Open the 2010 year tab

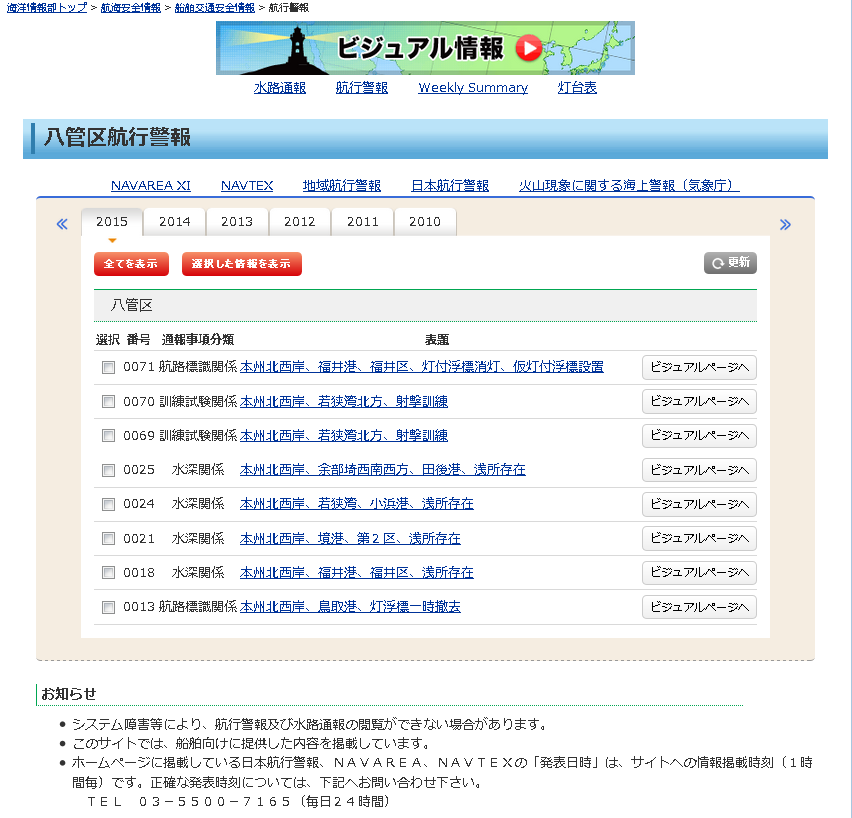[425, 222]
